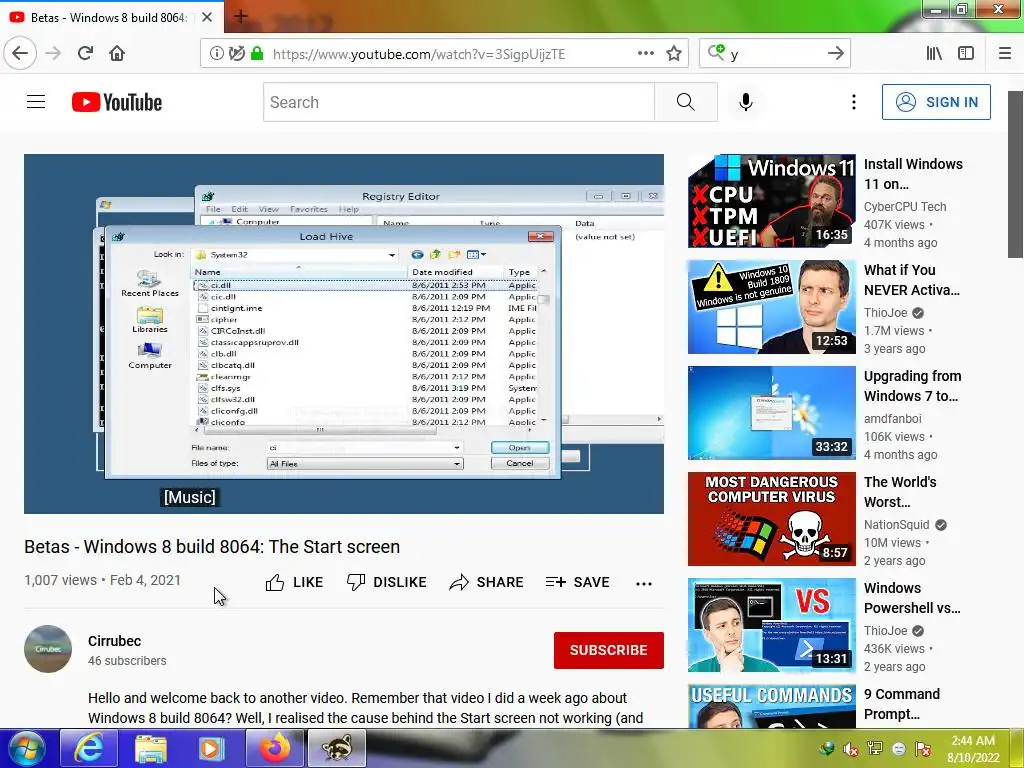Bookmark this page with the star icon

[x=674, y=54]
